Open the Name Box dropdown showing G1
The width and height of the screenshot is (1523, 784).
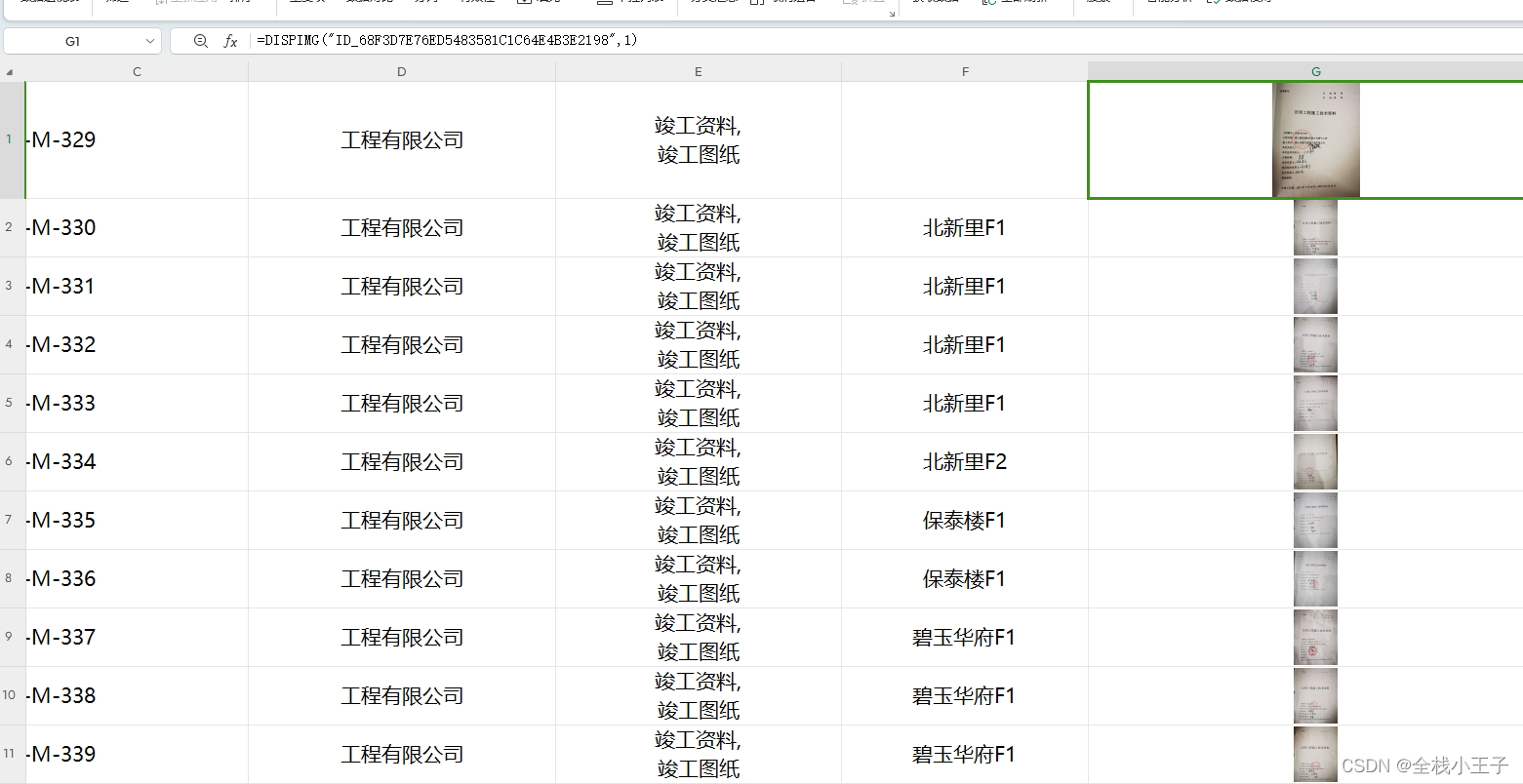pos(151,41)
